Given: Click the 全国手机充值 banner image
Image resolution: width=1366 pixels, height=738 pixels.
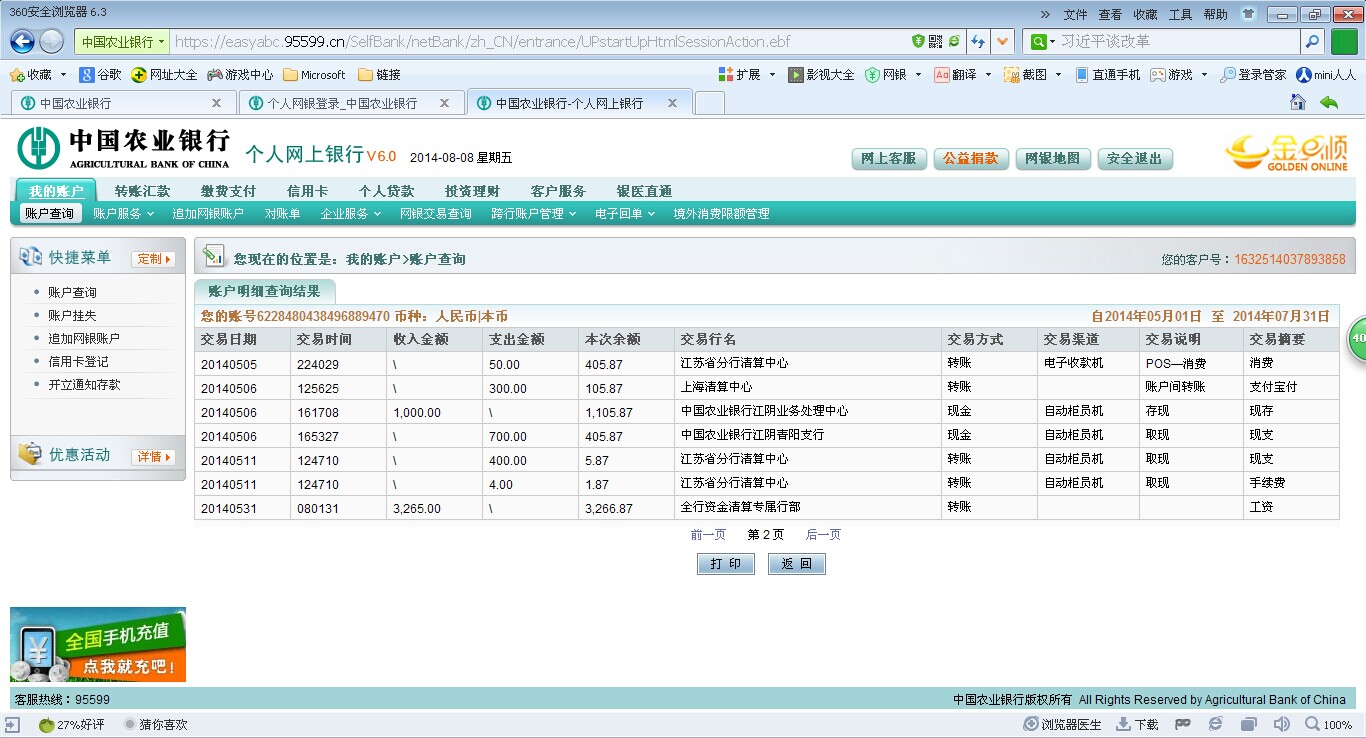Looking at the screenshot, I should 98,644.
